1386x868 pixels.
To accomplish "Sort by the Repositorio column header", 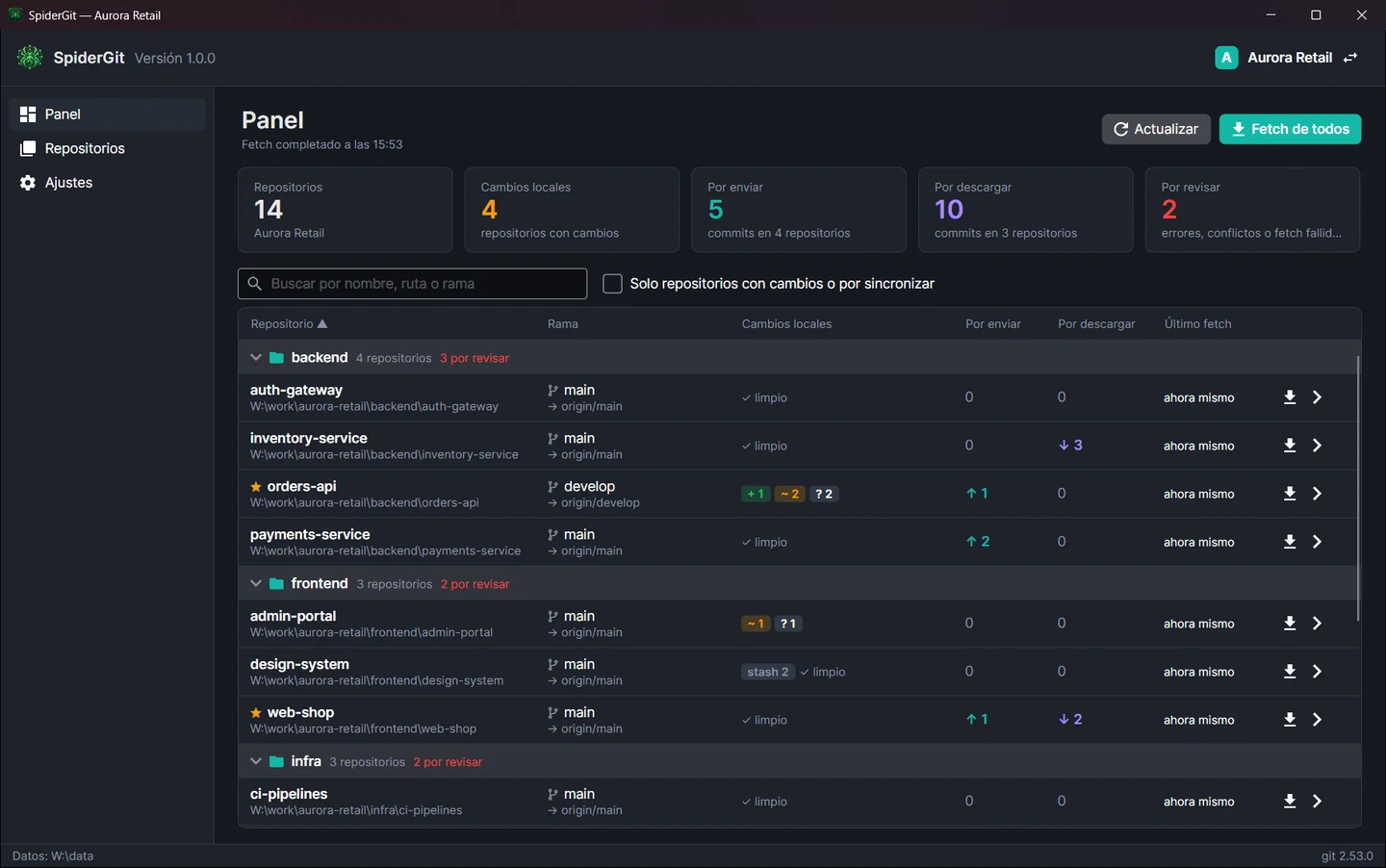I will [x=289, y=324].
